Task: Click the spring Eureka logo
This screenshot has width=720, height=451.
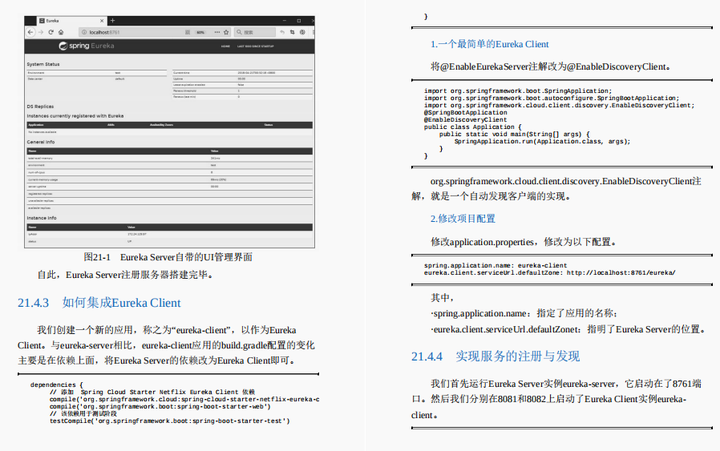Action: (x=86, y=46)
